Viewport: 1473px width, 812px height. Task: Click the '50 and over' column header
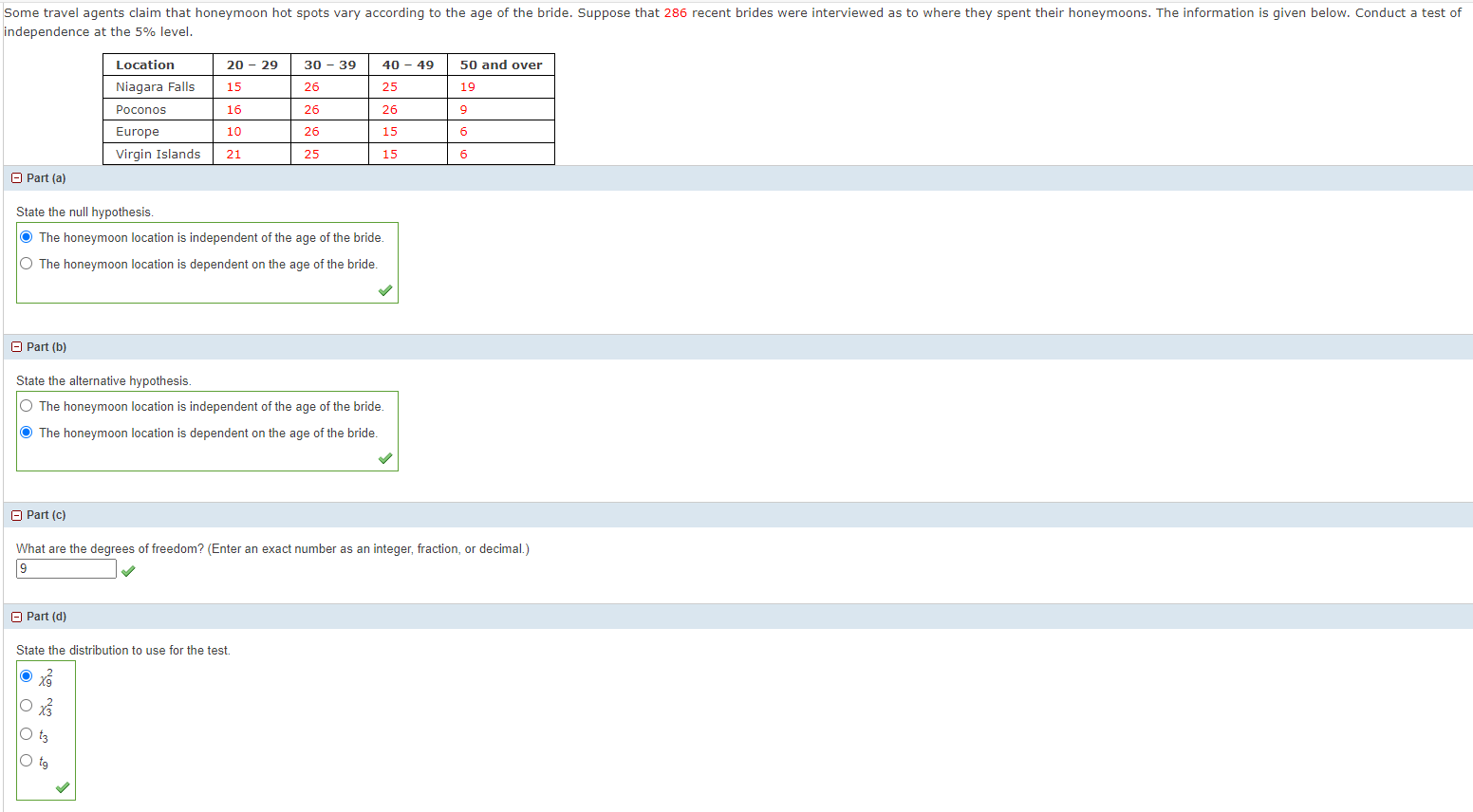(x=501, y=65)
